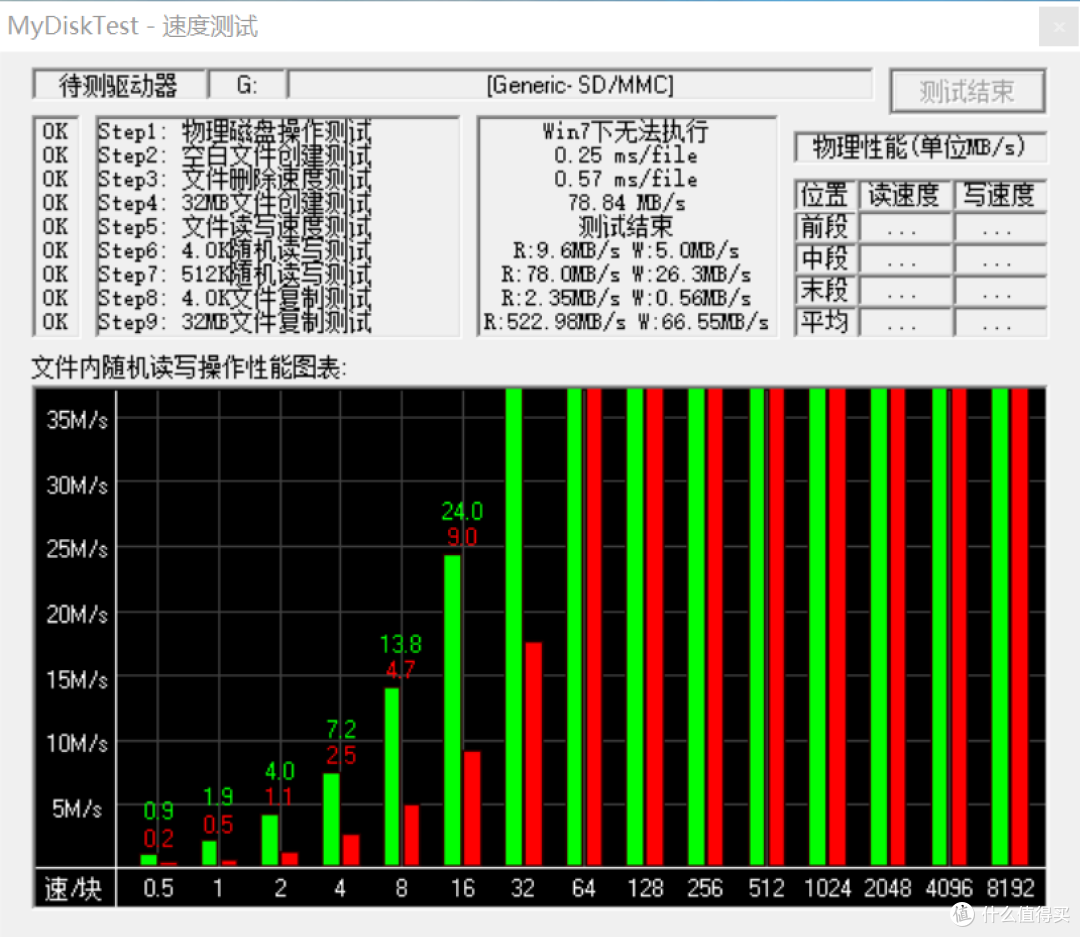Image resolution: width=1080 pixels, height=937 pixels.
Task: Click the 待测驱动器 label
Action: (x=118, y=85)
